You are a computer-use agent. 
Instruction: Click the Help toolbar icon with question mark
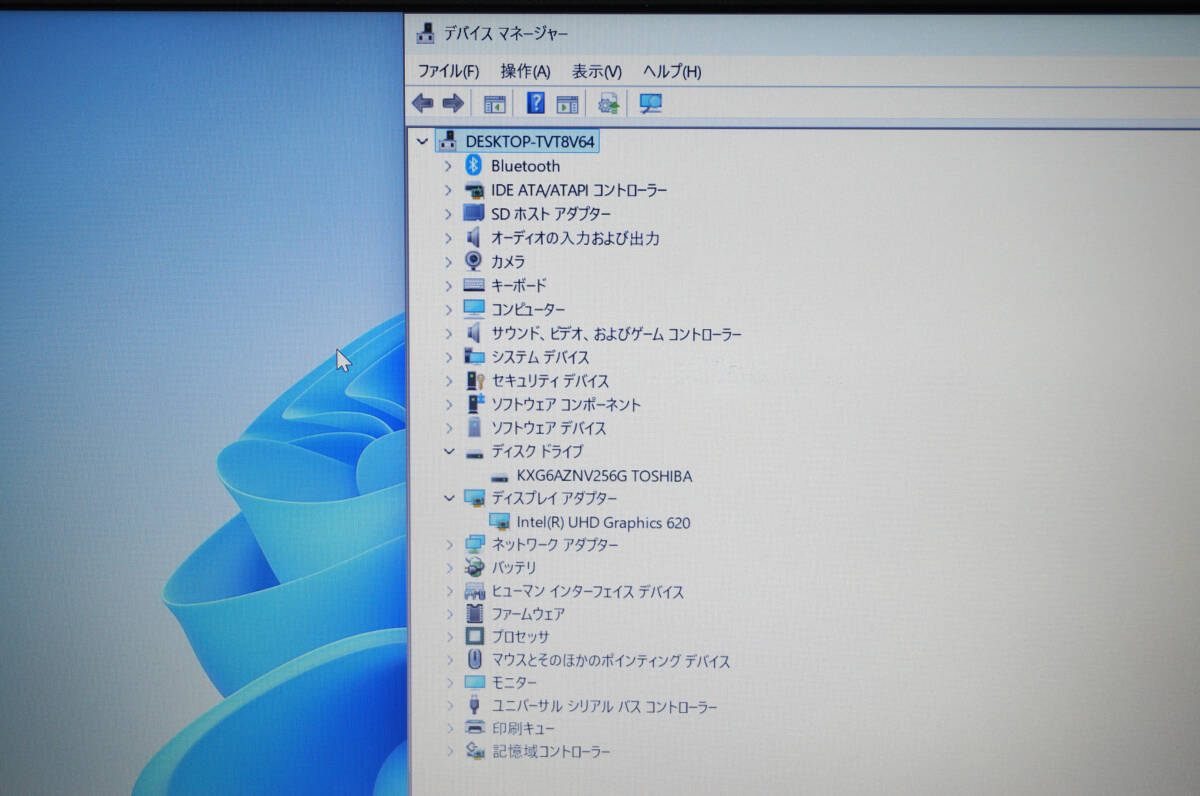[536, 103]
